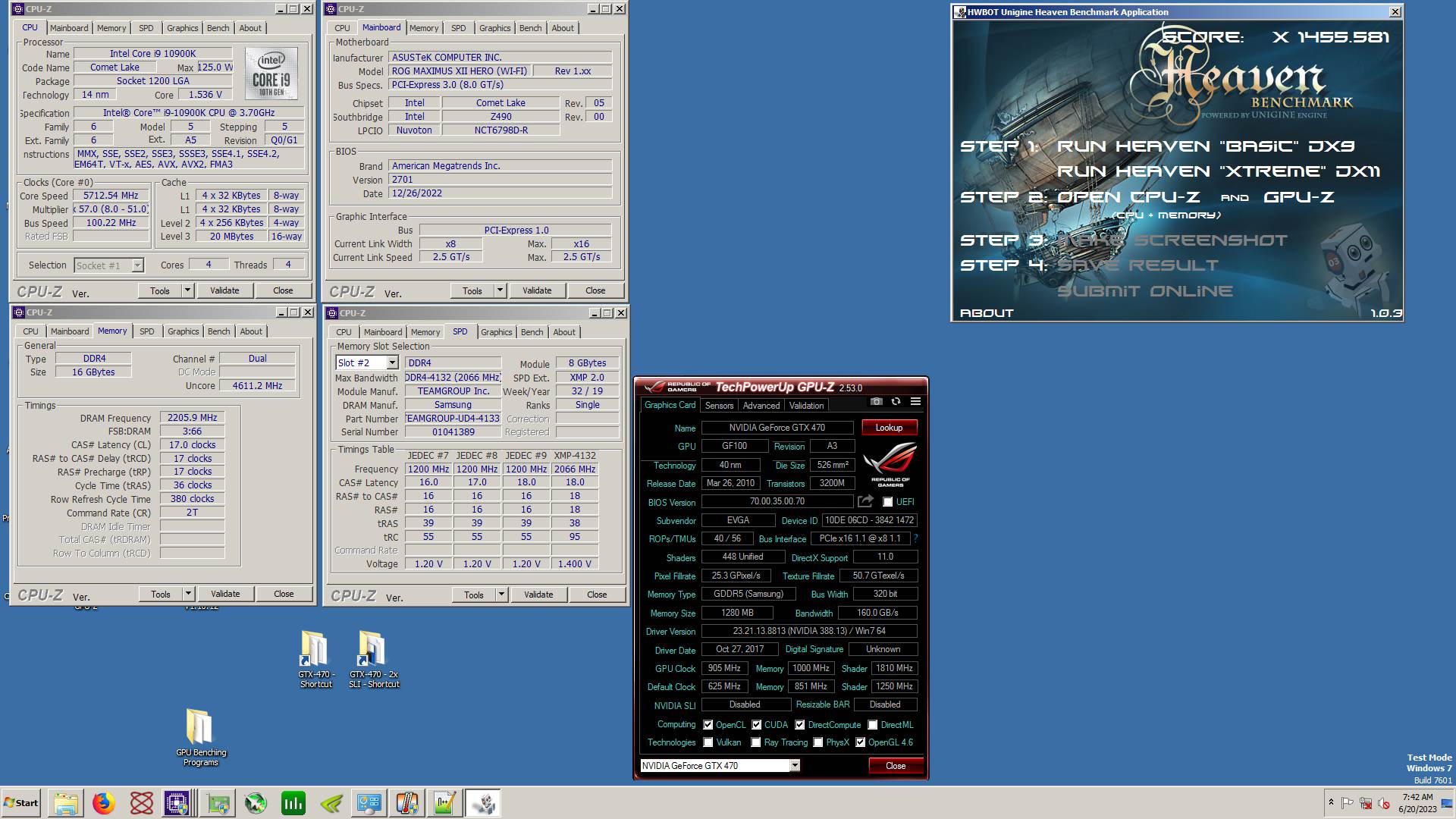
Task: Open Windows Explorer from the taskbar
Action: (x=66, y=803)
